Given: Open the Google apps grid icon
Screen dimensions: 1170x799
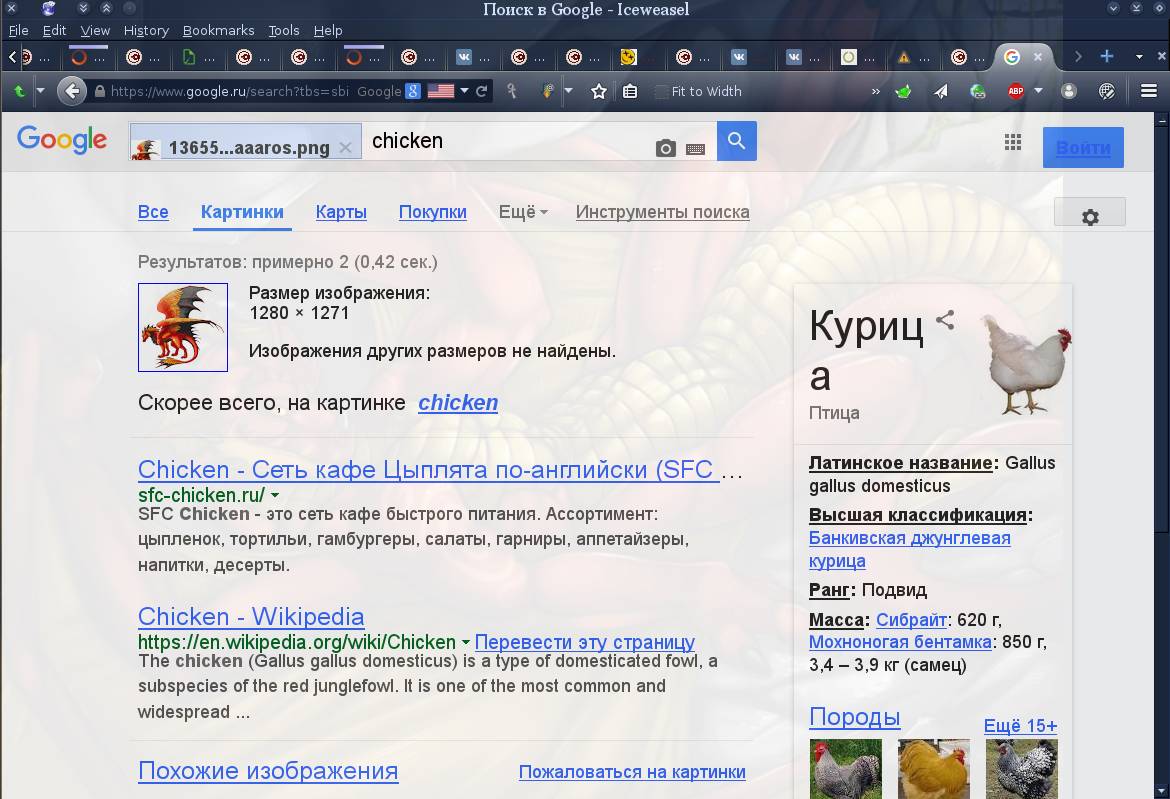Looking at the screenshot, I should [1013, 142].
